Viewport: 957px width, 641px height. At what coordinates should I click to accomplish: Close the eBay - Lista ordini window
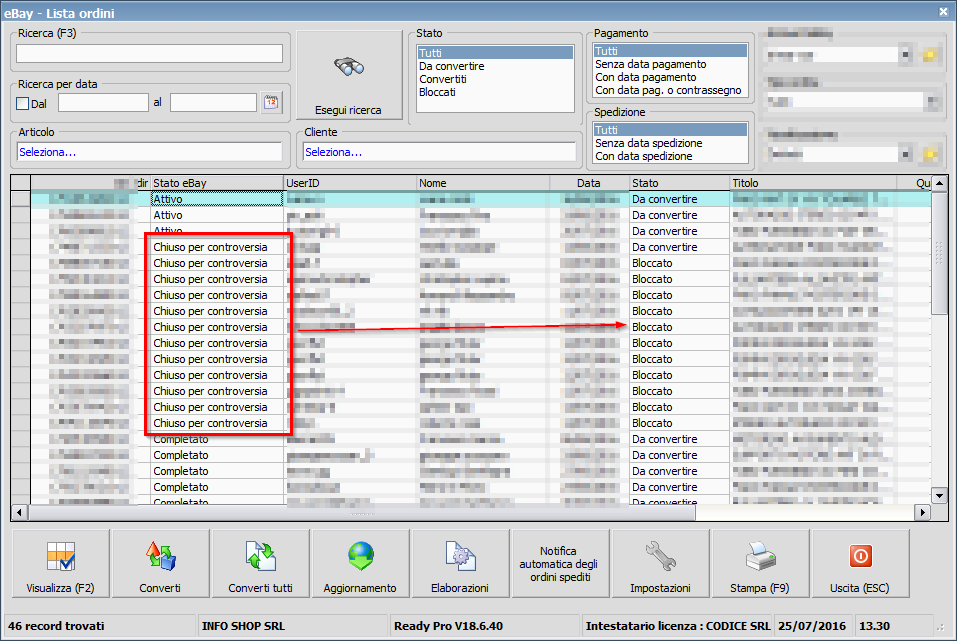(943, 12)
